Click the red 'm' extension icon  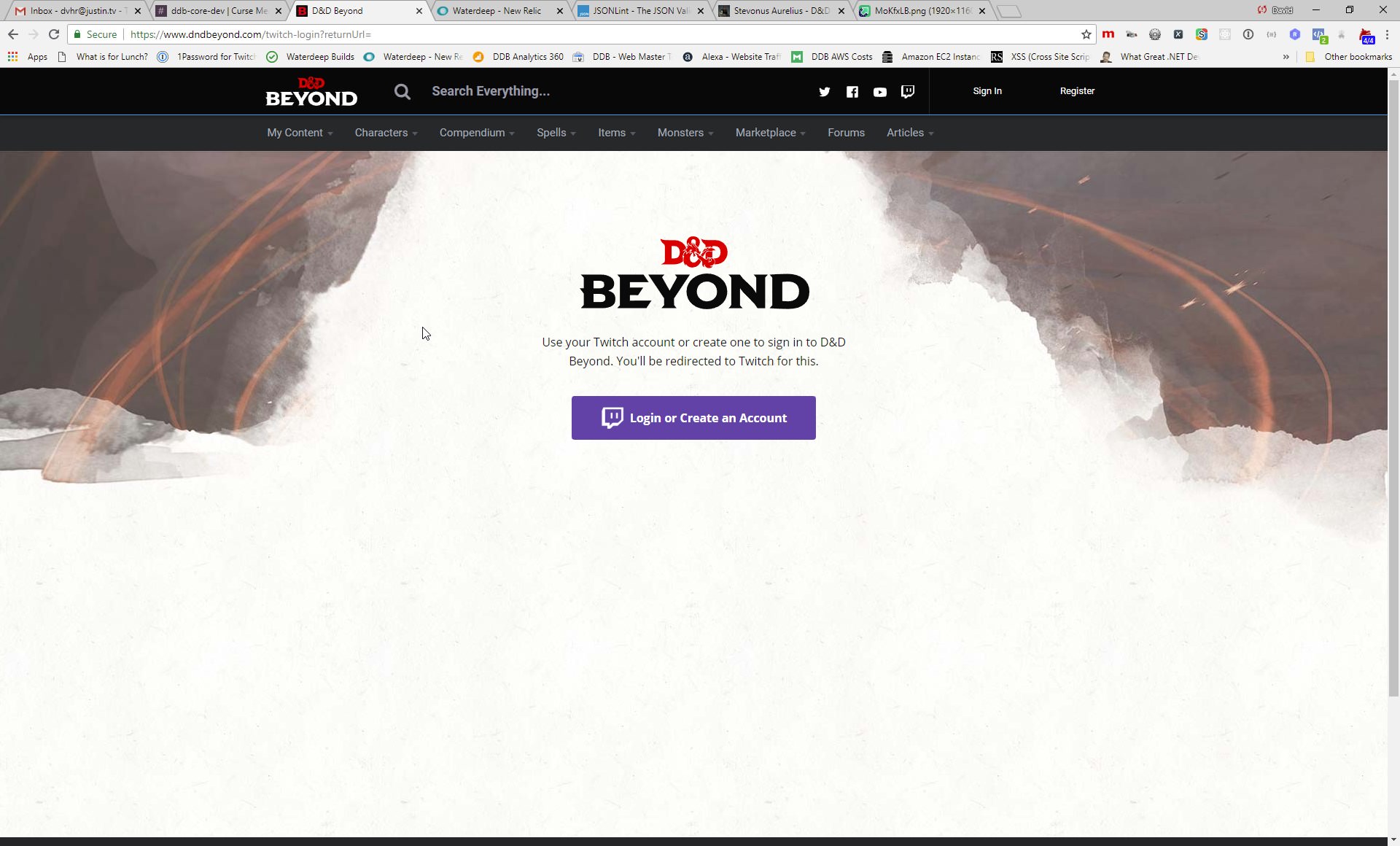1108,34
